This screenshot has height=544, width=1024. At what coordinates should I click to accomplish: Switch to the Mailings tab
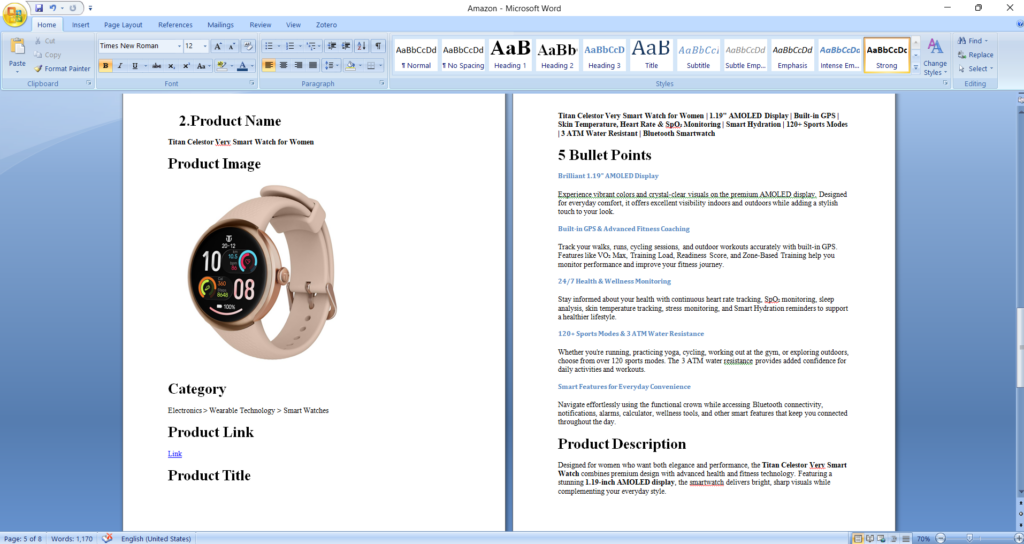(x=221, y=25)
